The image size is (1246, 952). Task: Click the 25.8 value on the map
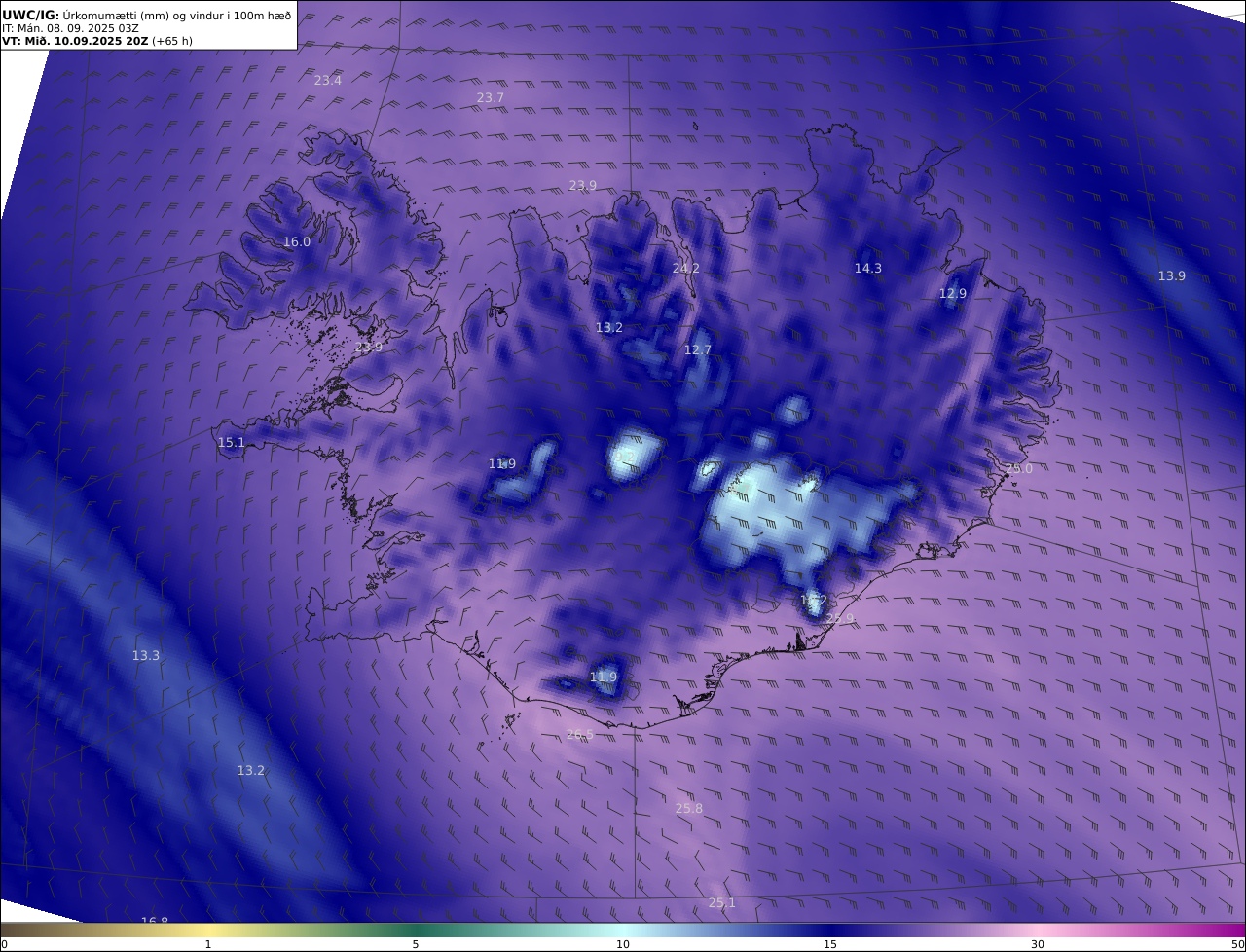click(x=689, y=809)
